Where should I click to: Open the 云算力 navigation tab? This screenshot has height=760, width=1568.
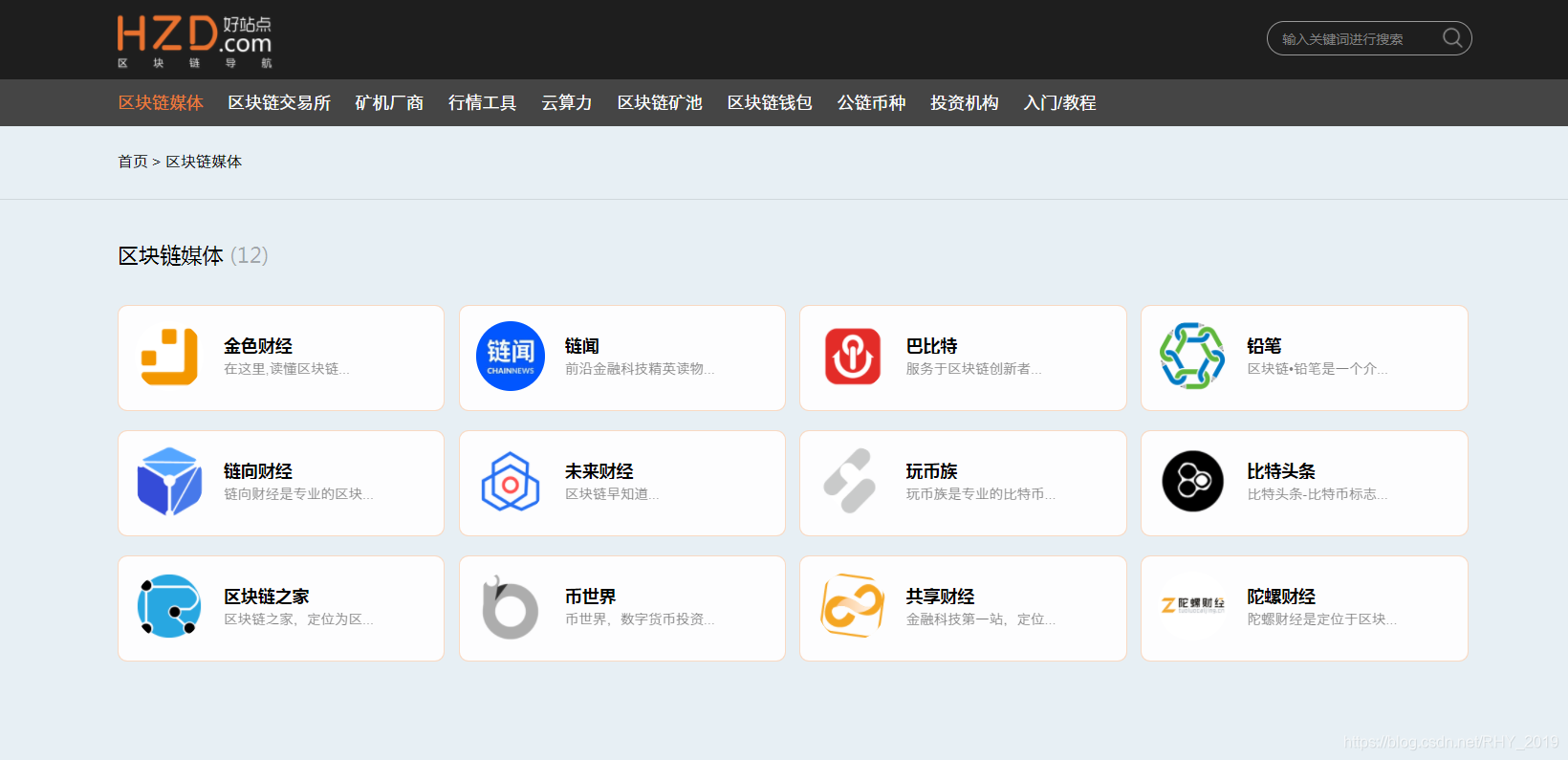tap(567, 102)
